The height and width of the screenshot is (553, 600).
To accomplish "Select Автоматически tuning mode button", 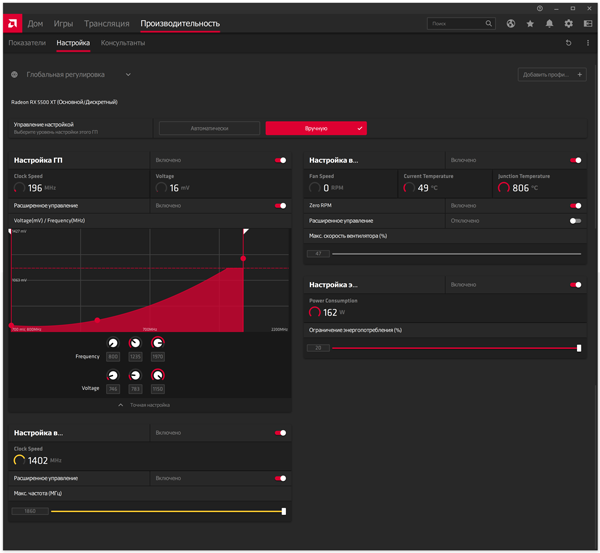I will click(x=208, y=128).
